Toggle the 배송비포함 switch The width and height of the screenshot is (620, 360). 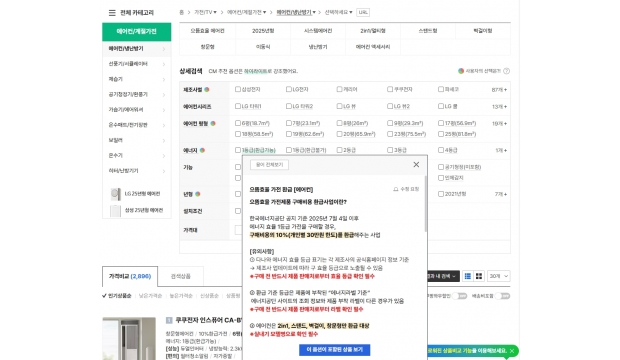(x=502, y=296)
